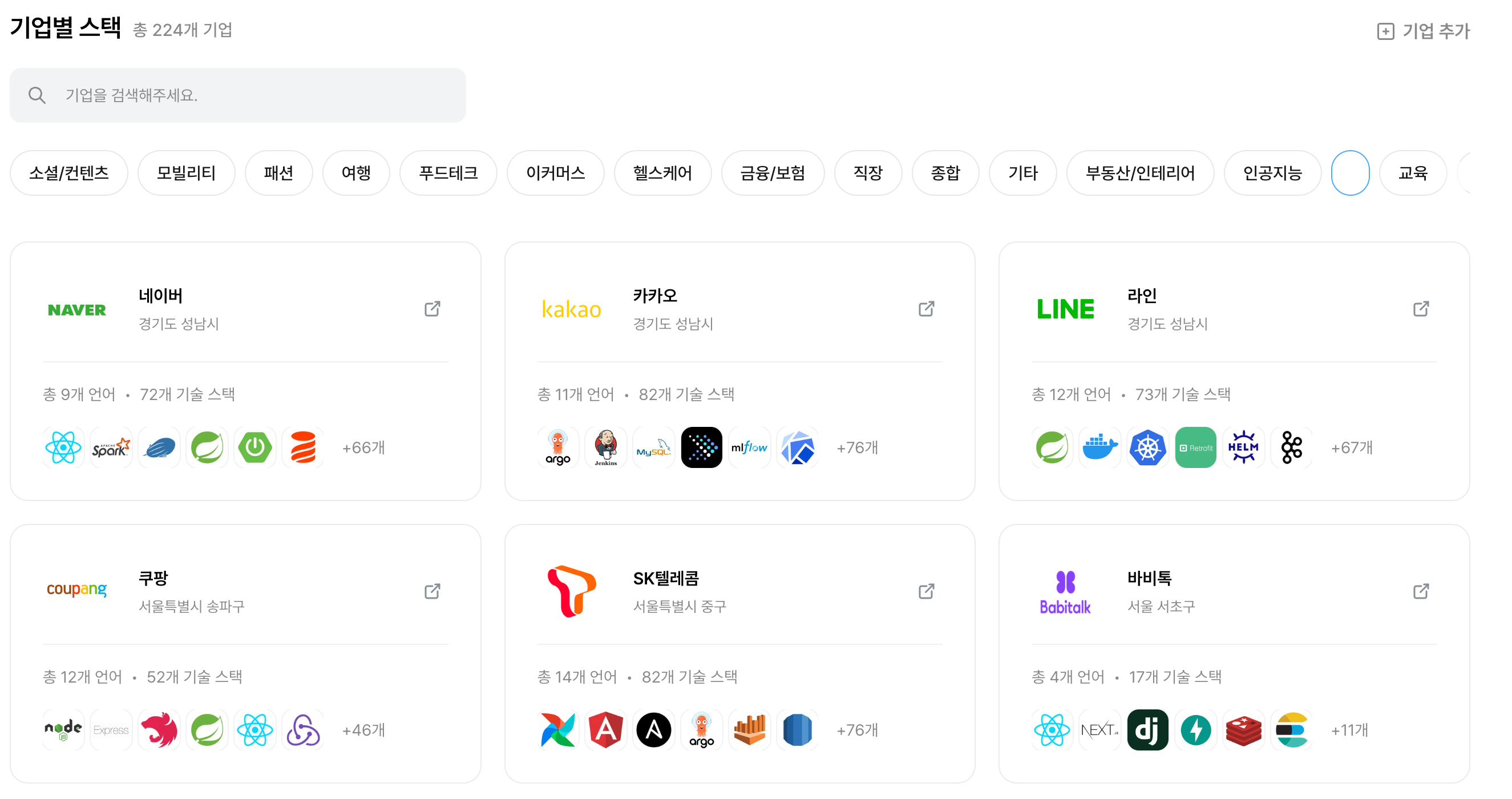Click the Kubernetes icon in Line card
Image resolution: width=1512 pixels, height=799 pixels.
[x=1147, y=447]
